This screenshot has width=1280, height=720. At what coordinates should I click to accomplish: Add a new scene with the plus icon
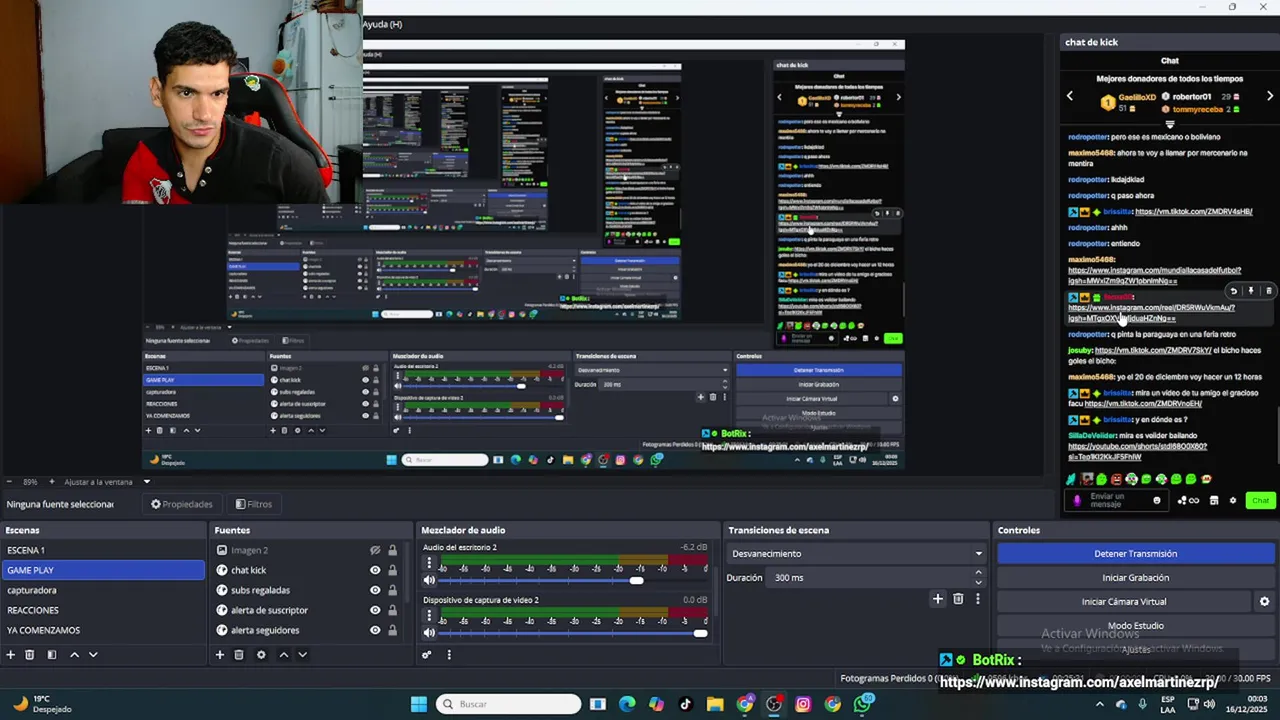[x=11, y=655]
